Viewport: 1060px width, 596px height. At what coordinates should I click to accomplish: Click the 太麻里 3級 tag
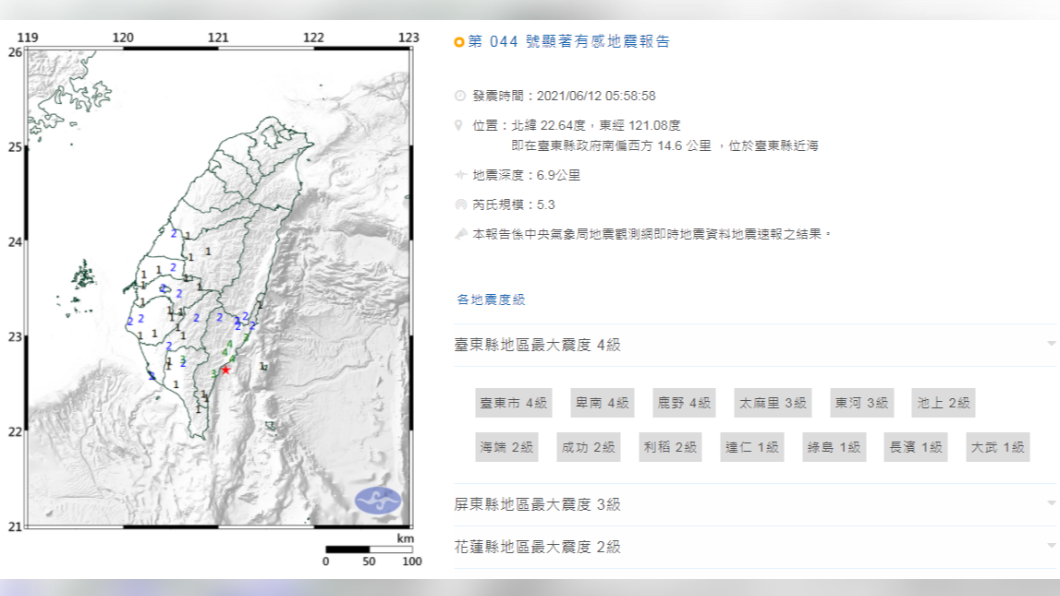pos(773,403)
